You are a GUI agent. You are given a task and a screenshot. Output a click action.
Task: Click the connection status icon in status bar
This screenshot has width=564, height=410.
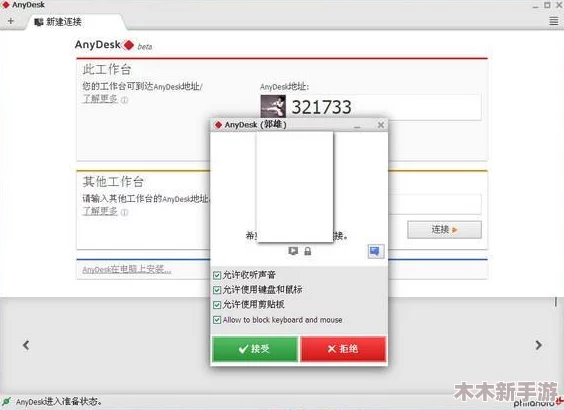pyautogui.click(x=6, y=401)
